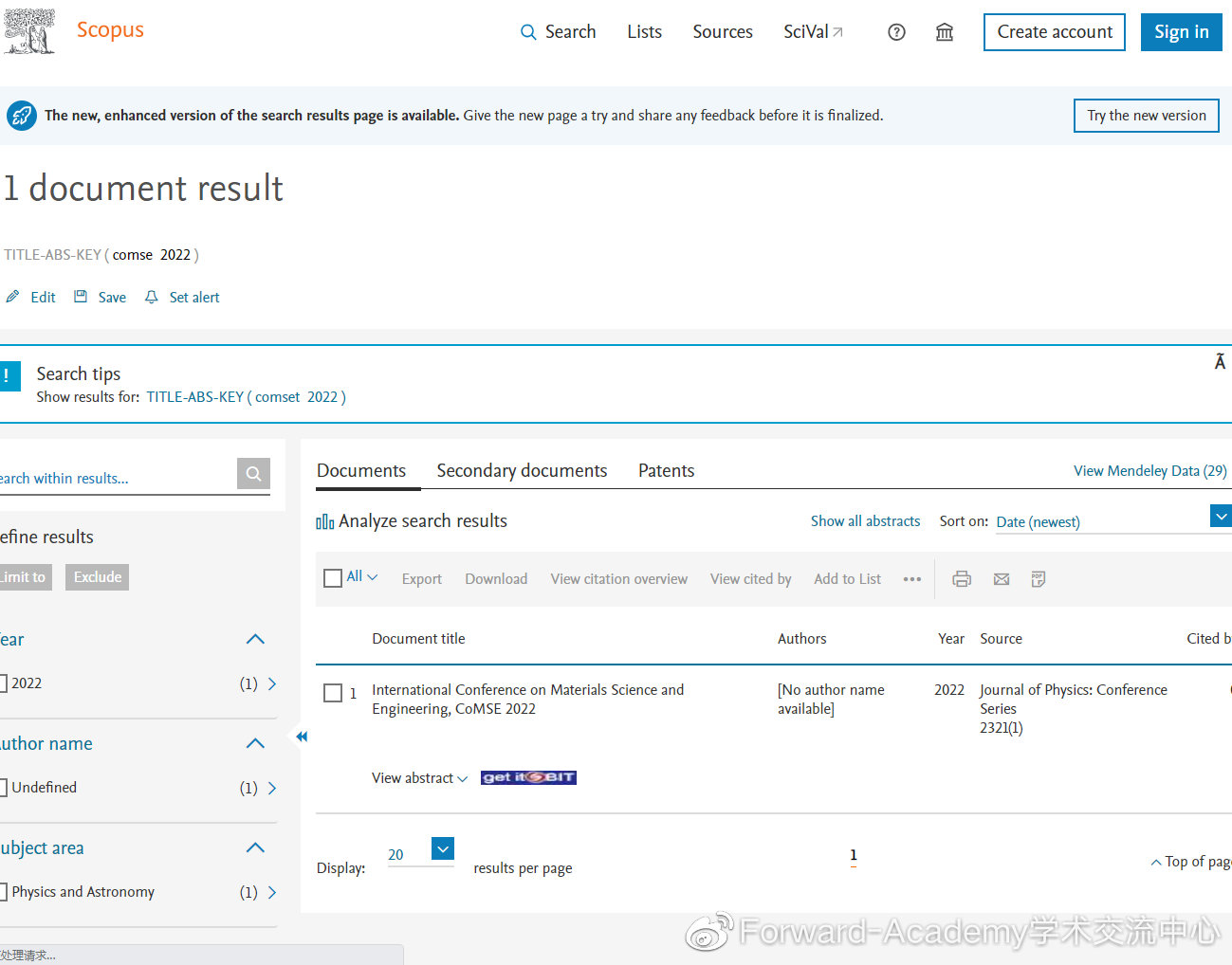Viewport: 1232px width, 965px height.
Task: Open the more options ellipsis
Action: pos(912,579)
